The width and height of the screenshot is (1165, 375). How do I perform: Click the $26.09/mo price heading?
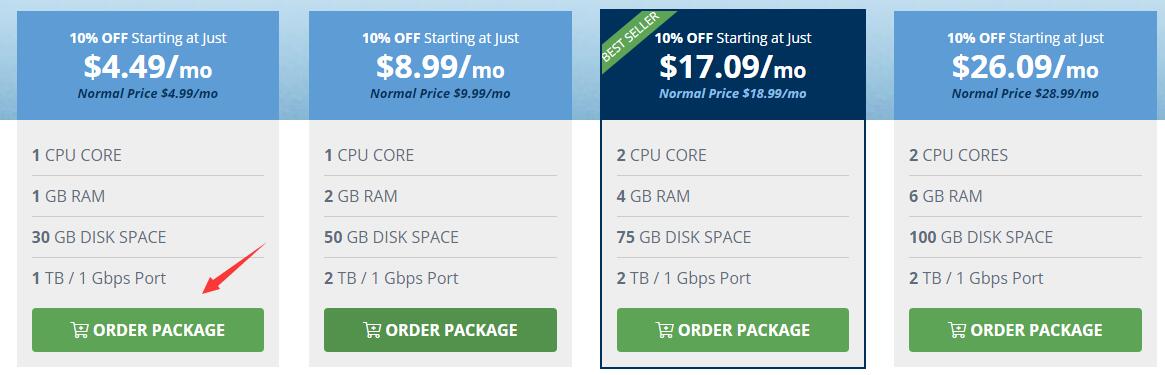[x=1025, y=68]
